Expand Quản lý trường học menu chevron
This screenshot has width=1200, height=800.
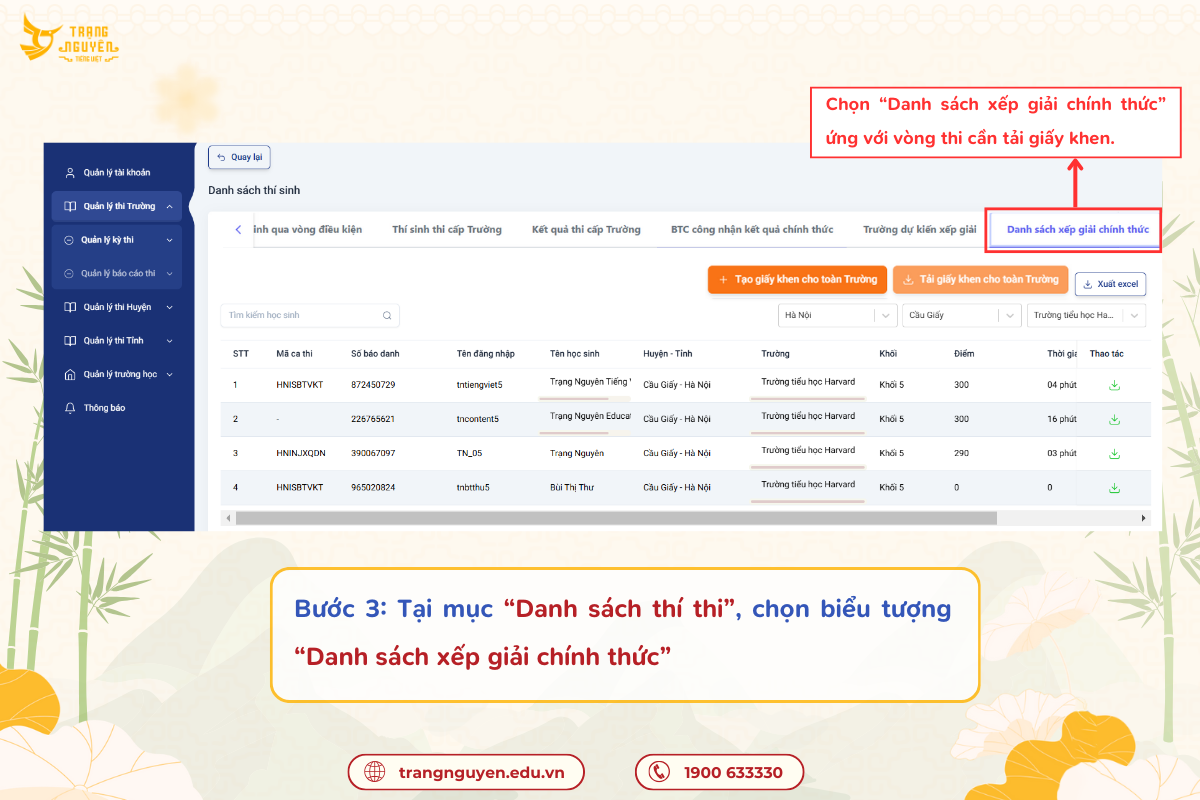point(170,375)
